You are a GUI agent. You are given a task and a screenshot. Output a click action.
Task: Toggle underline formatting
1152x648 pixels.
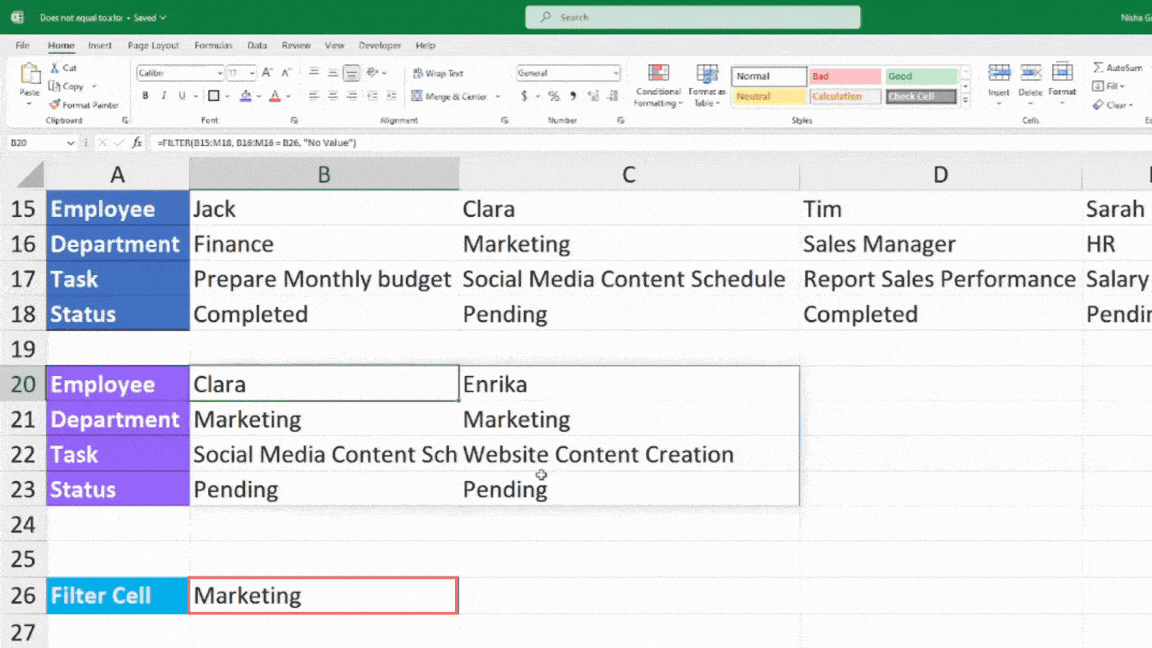(182, 95)
